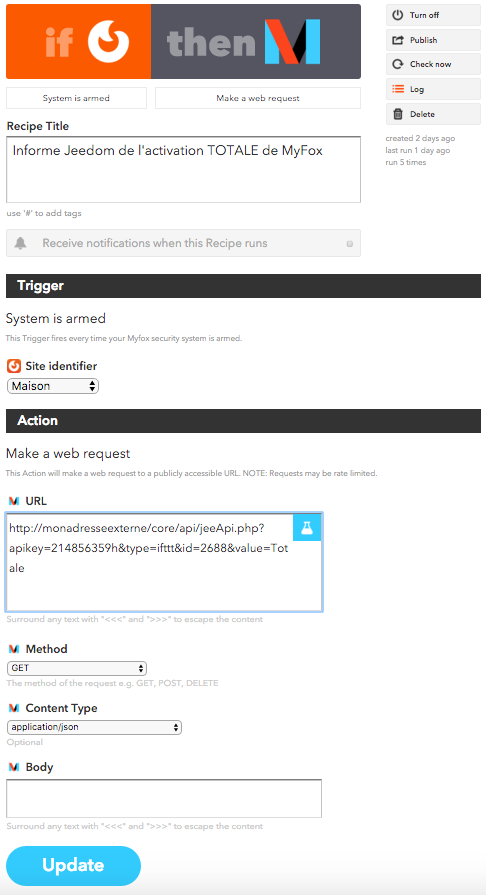
Task: Toggle the receive notifications checkbox
Action: [350, 244]
